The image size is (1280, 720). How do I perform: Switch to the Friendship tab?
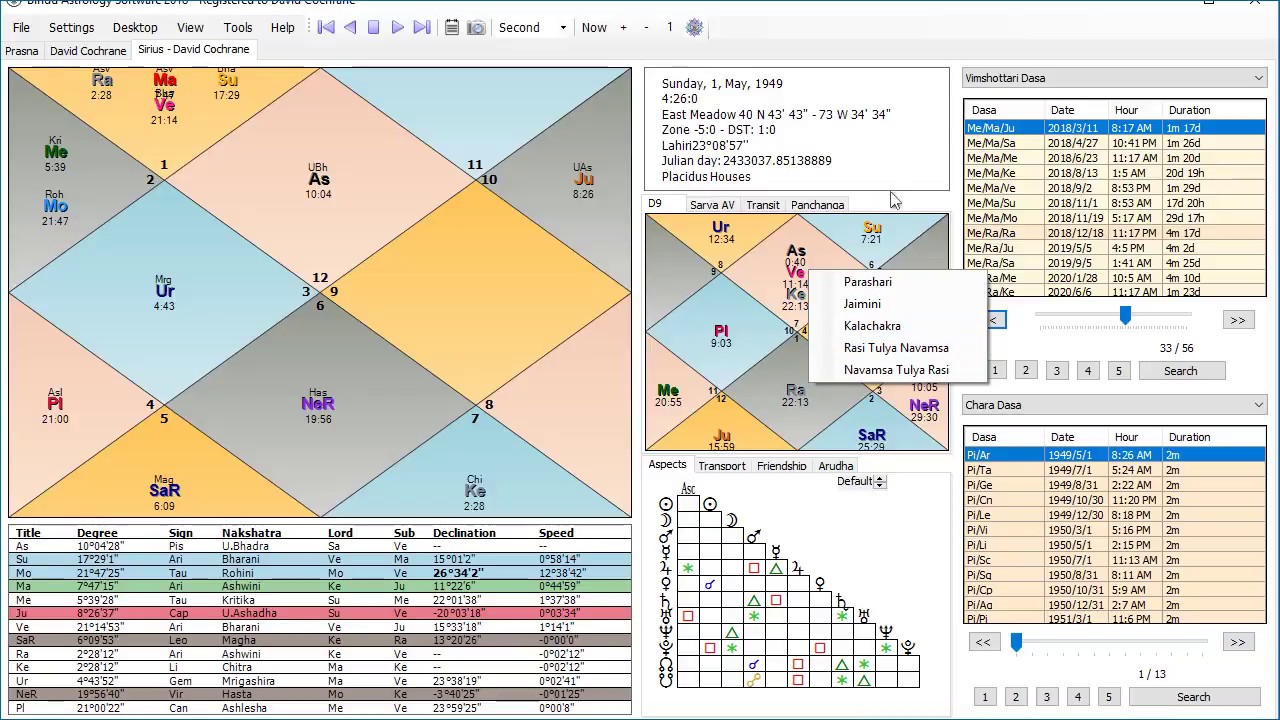(782, 466)
